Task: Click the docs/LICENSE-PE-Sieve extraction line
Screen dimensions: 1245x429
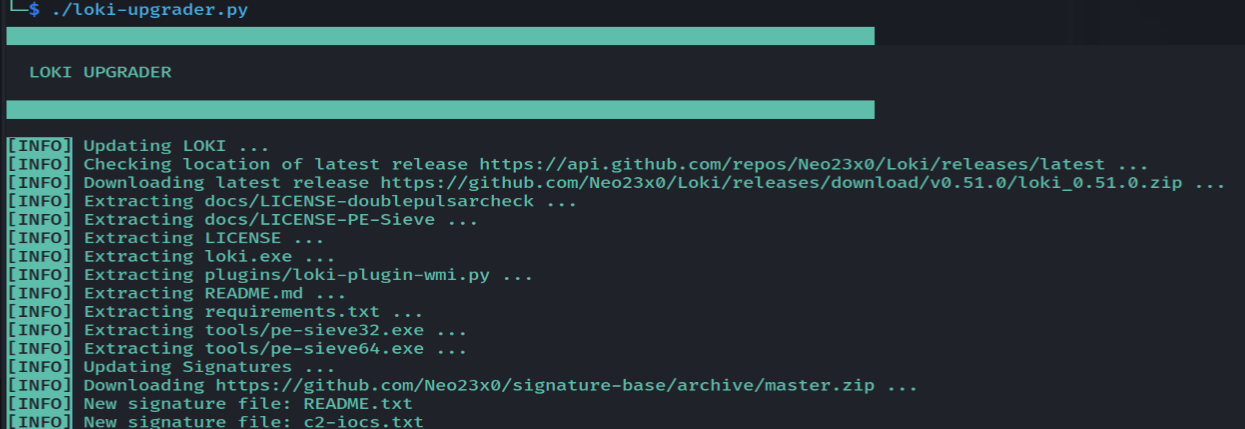Action: [x=281, y=219]
